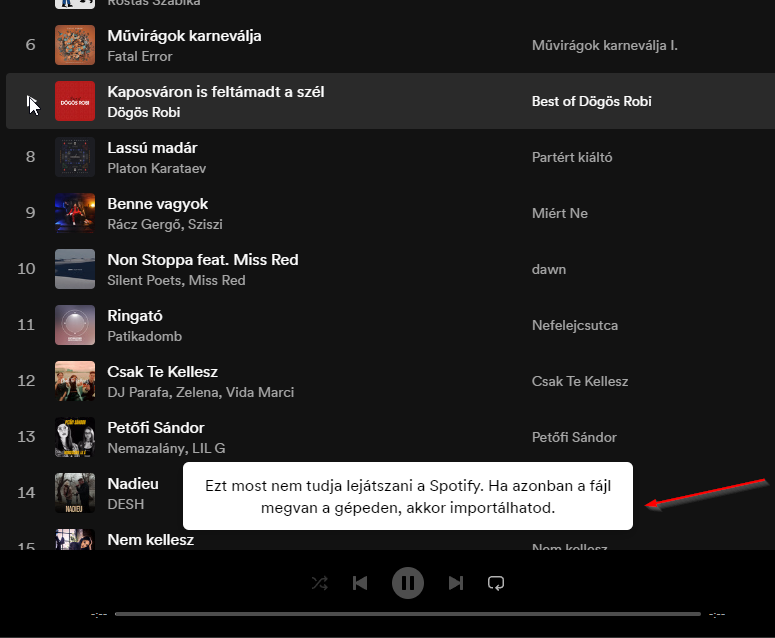This screenshot has height=638, width=775.
Task: Select track Non Stoppa feat. Miss Red
Action: [203, 260]
